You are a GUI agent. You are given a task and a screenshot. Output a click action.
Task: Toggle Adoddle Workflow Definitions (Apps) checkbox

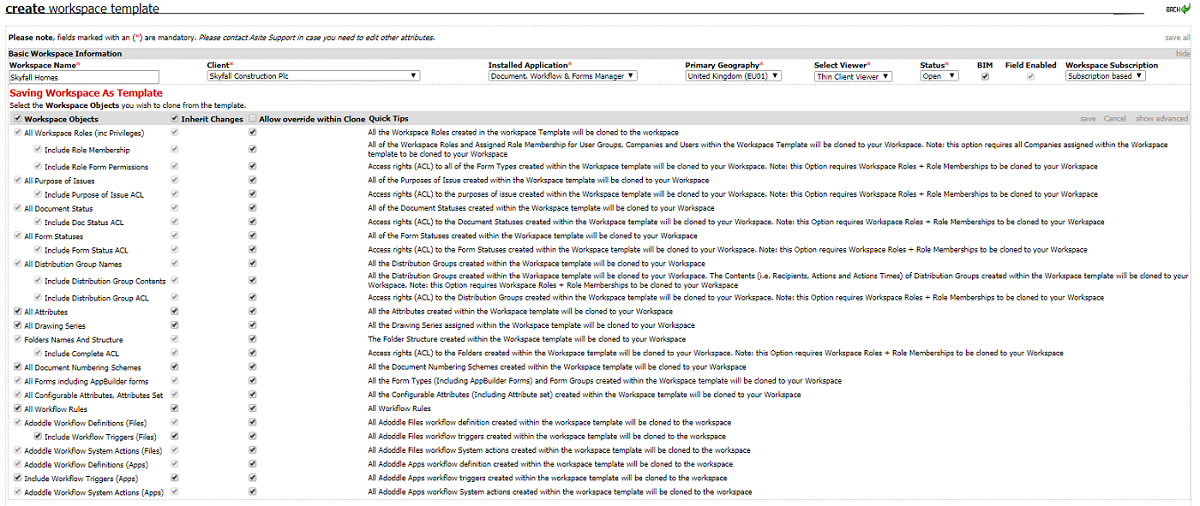(x=17, y=464)
